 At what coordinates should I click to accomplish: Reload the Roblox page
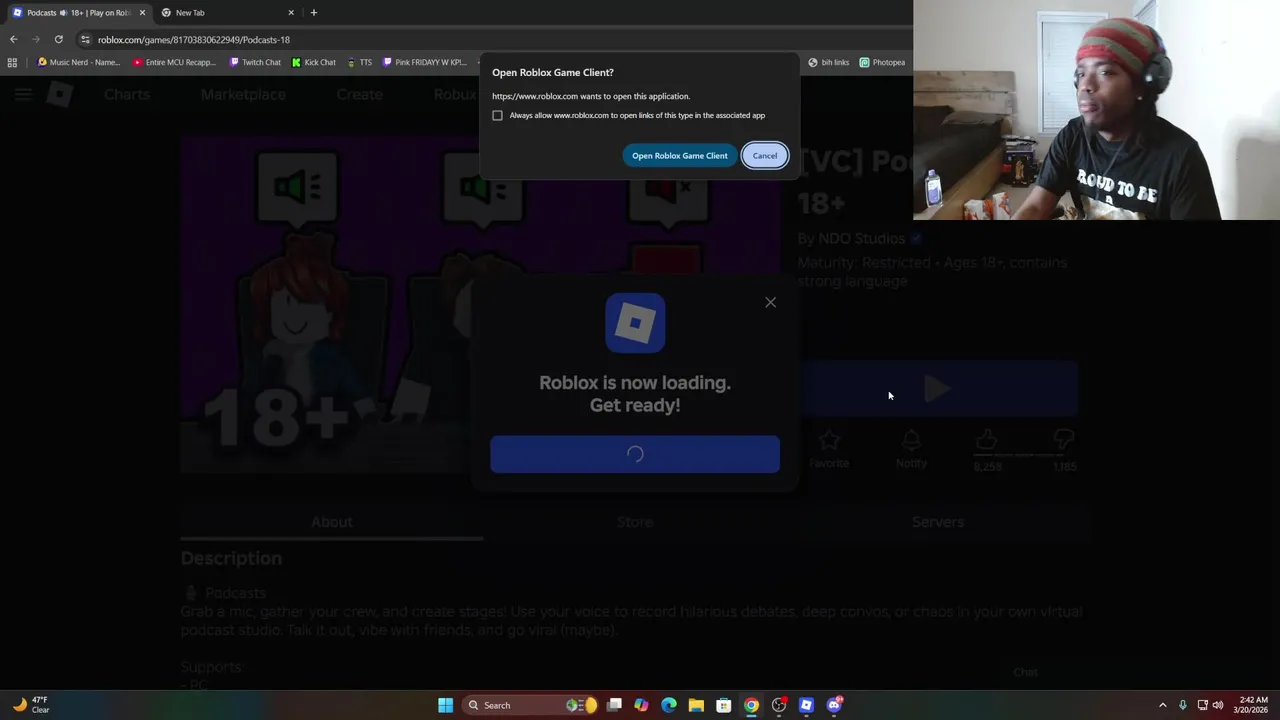coord(59,39)
